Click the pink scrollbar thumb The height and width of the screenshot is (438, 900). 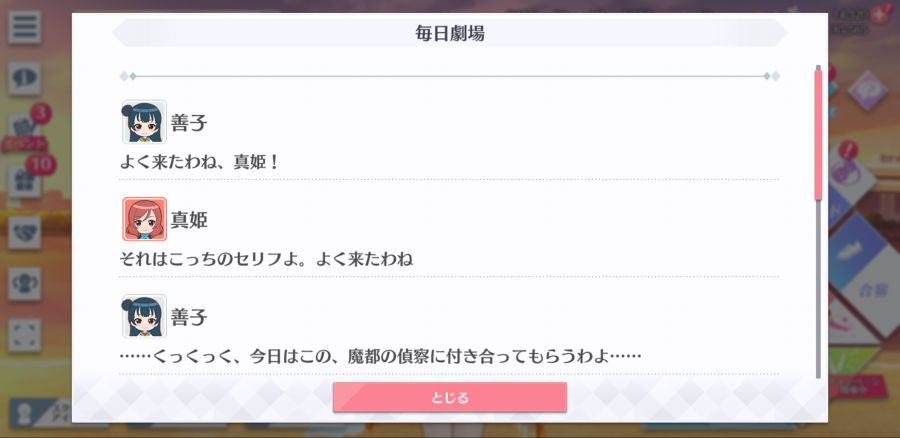818,135
